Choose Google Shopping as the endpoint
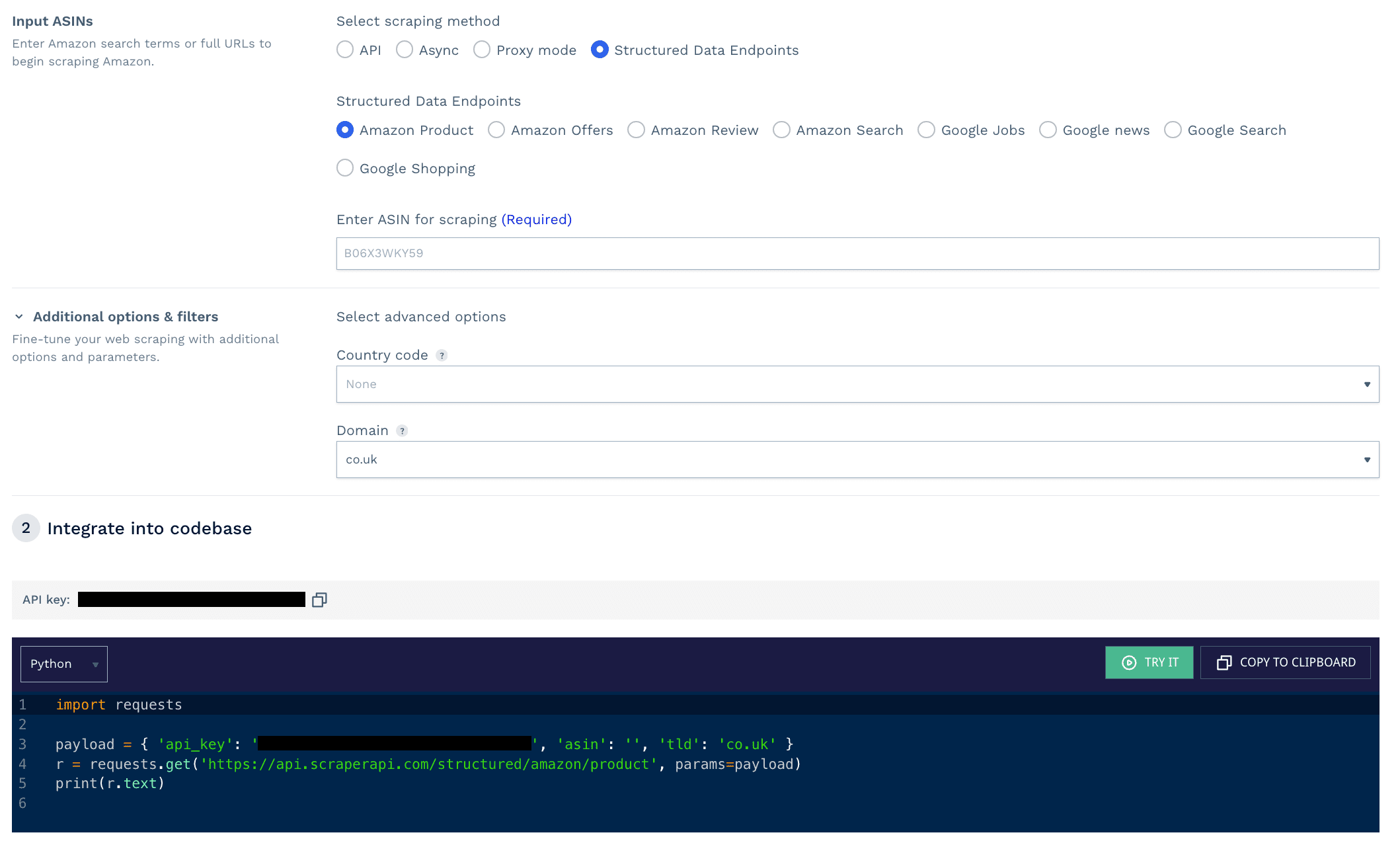The height and width of the screenshot is (845, 1400). pyautogui.click(x=344, y=168)
